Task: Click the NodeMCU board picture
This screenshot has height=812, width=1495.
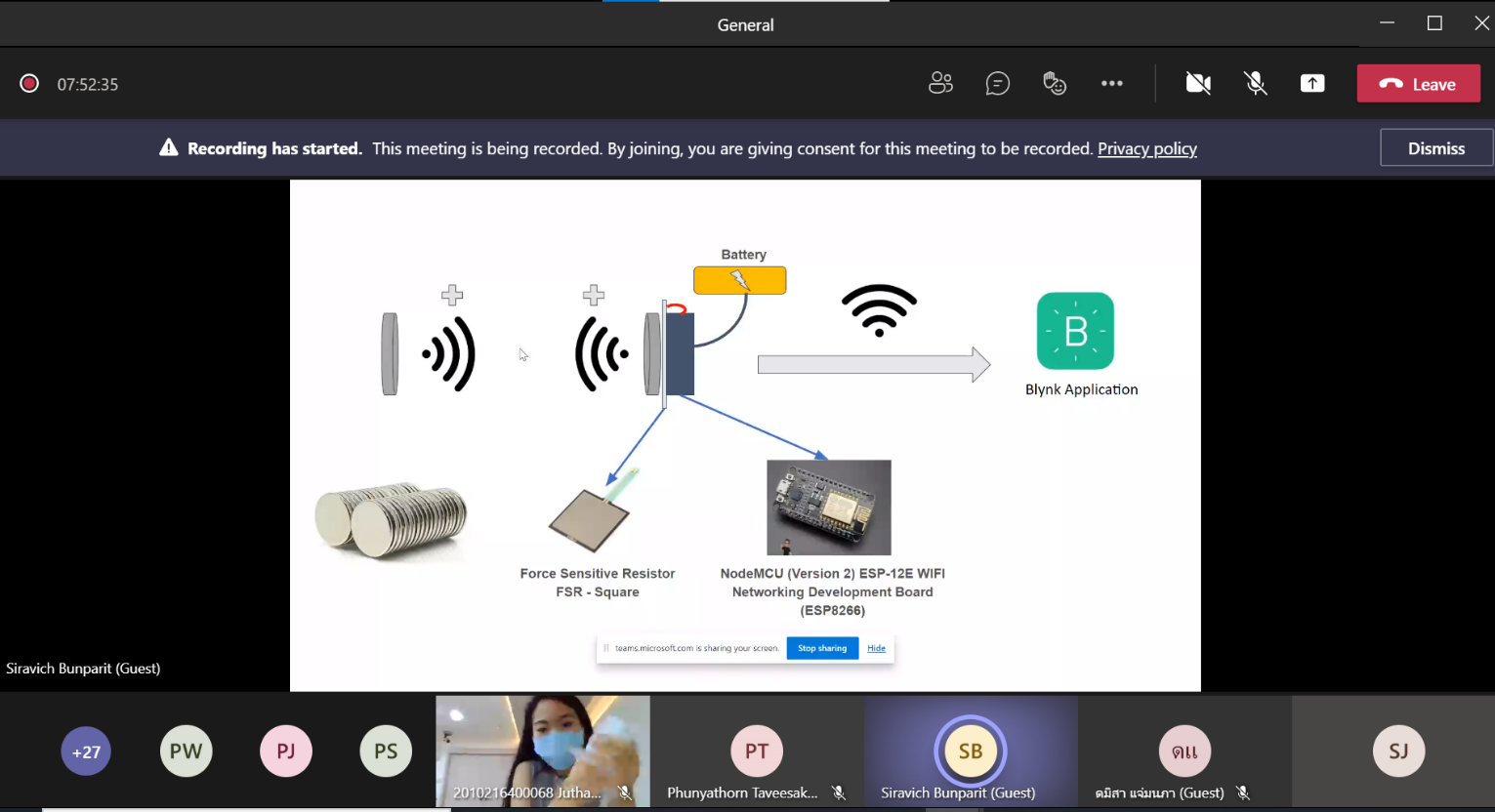Action: coord(829,507)
